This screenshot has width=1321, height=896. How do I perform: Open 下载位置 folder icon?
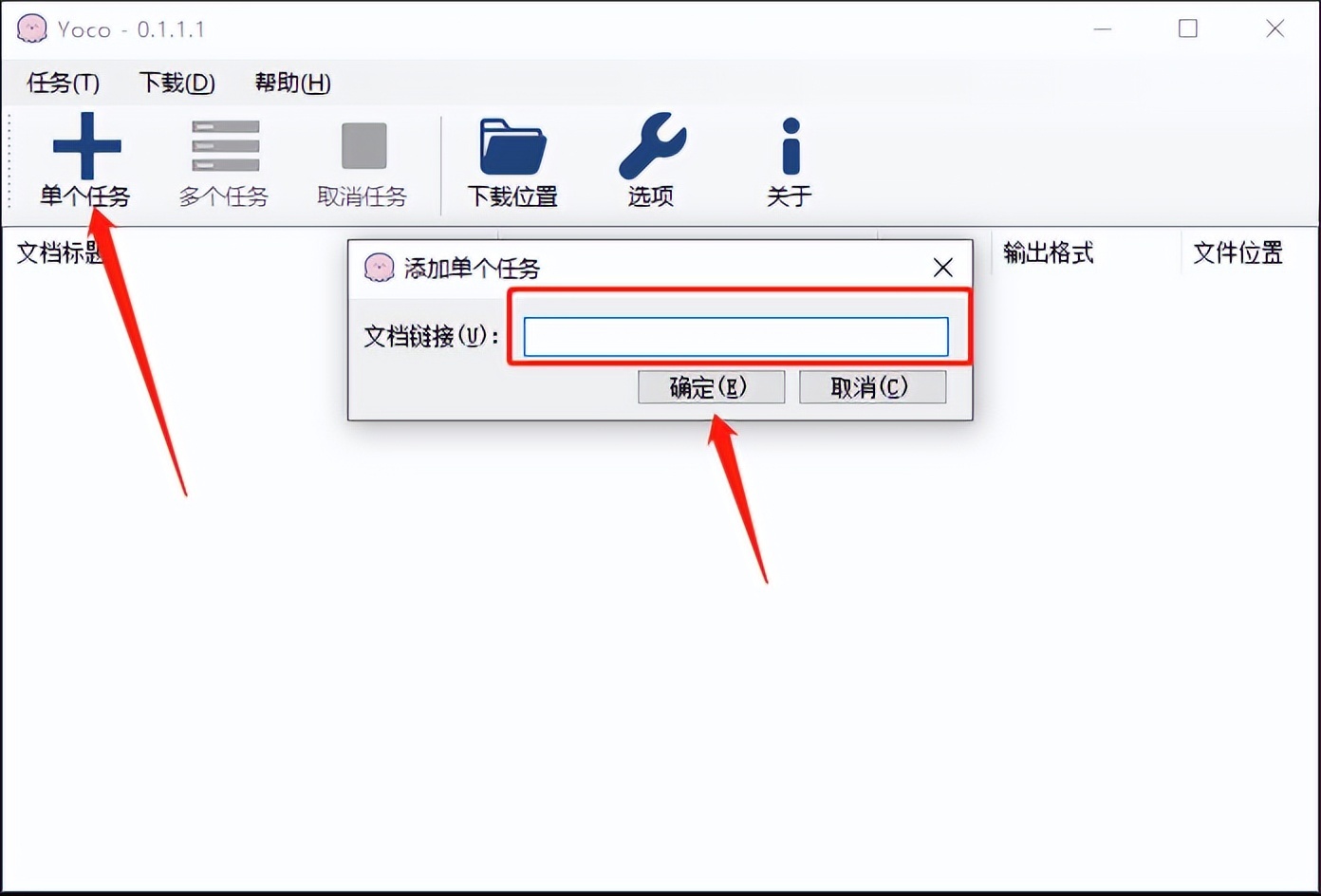pos(512,146)
